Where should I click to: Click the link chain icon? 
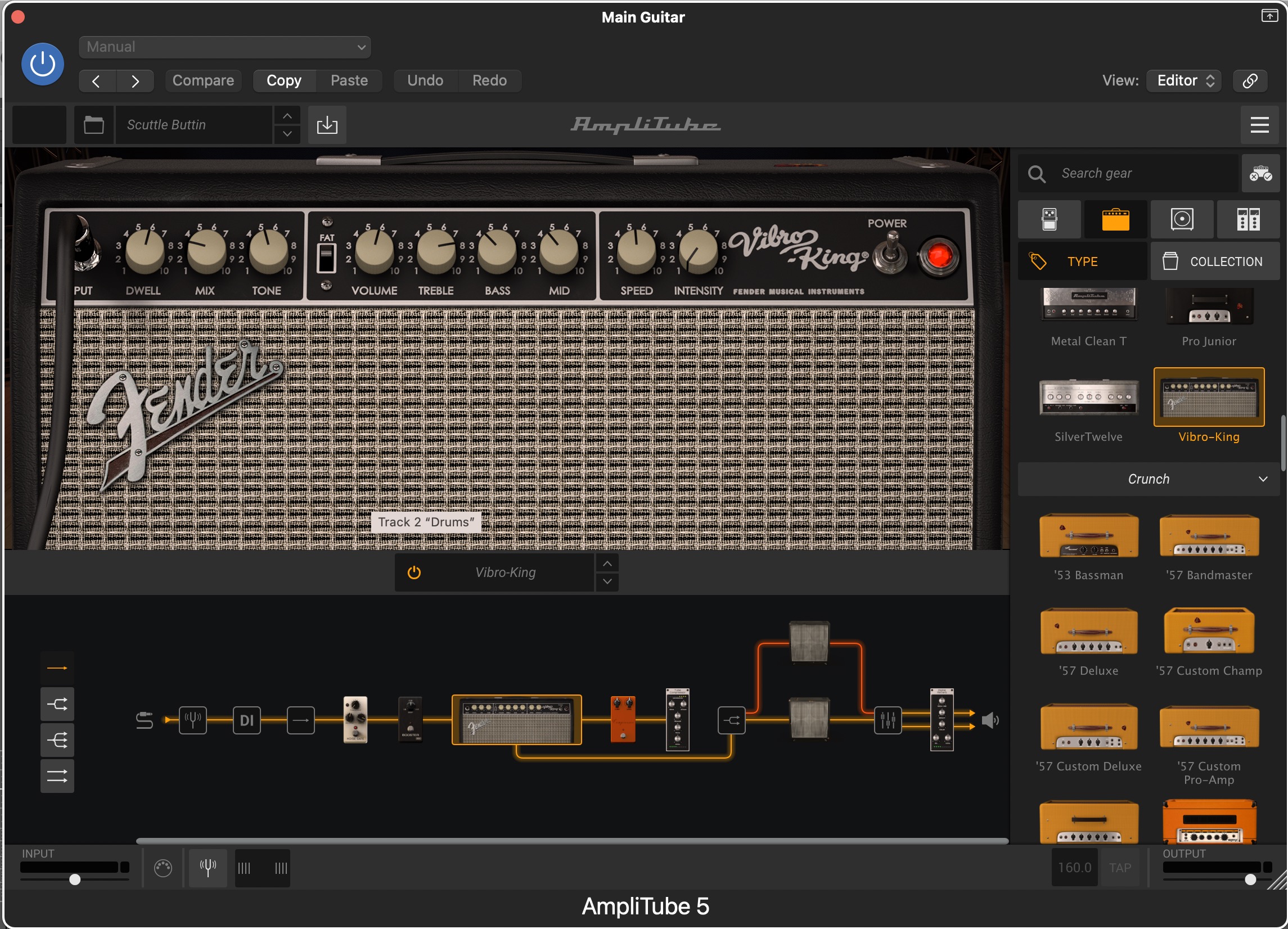point(1250,80)
